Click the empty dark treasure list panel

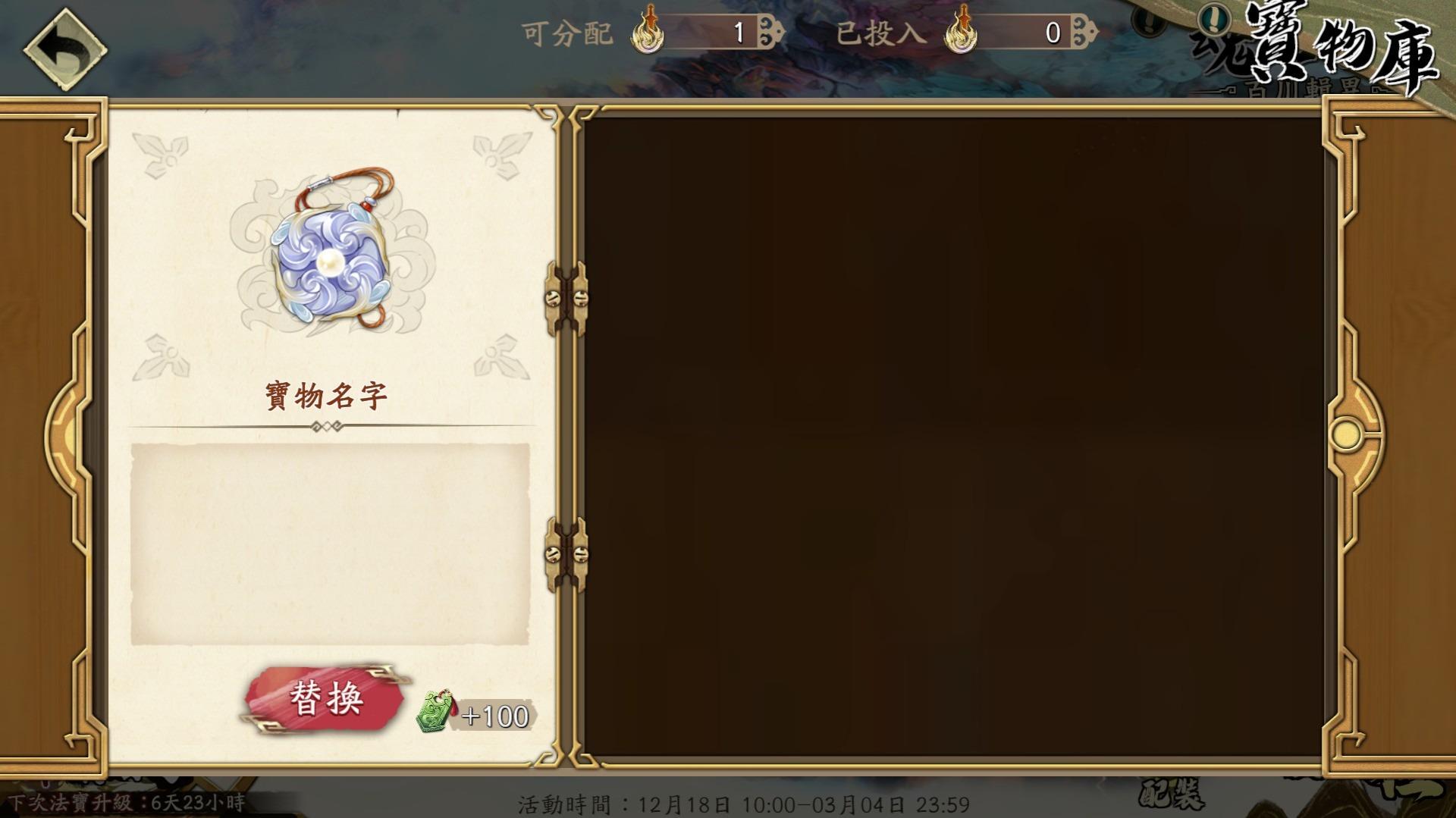click(954, 436)
